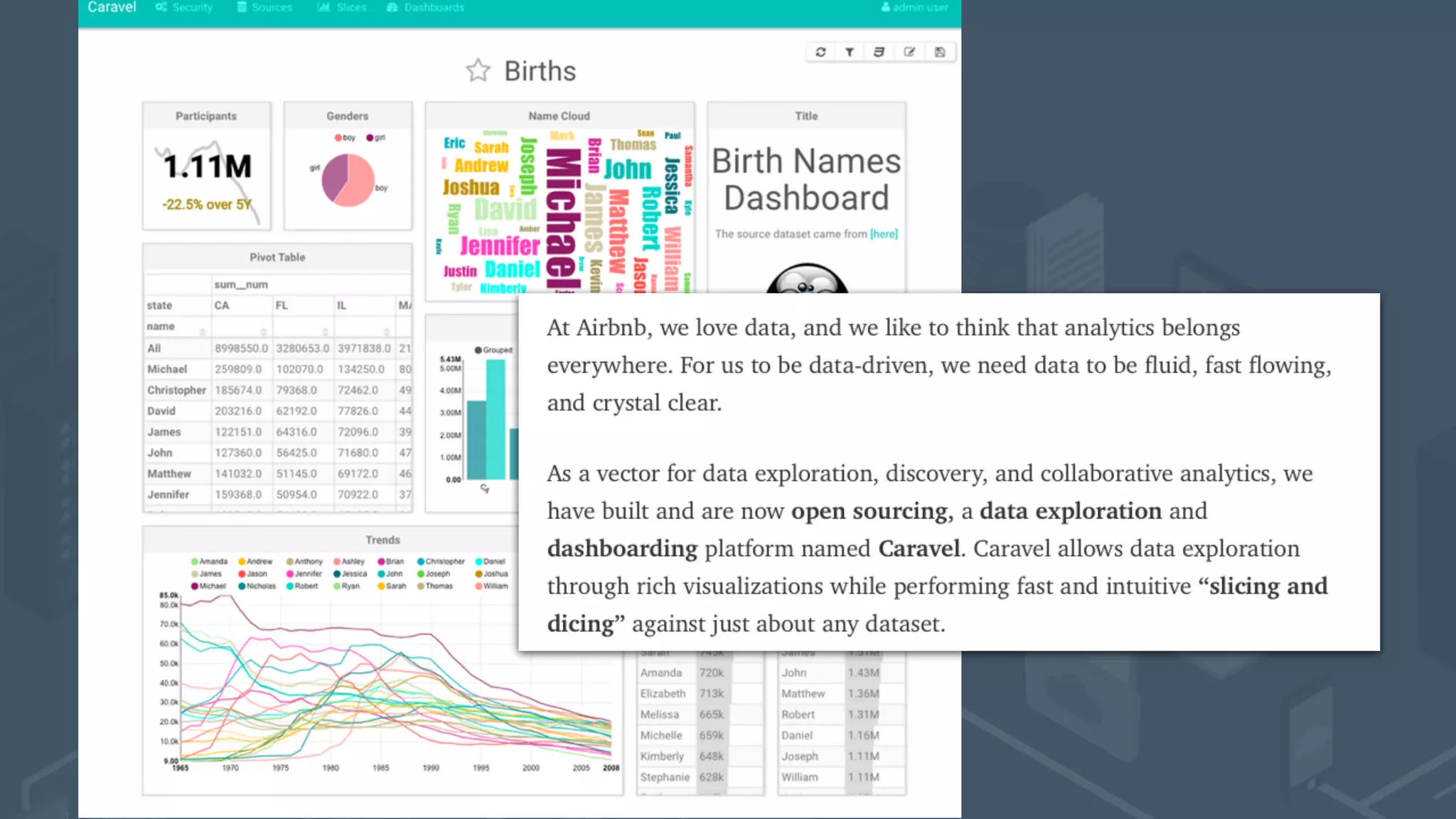The height and width of the screenshot is (819, 1456).
Task: Toggle the girl series in Genders legend
Action: point(376,138)
